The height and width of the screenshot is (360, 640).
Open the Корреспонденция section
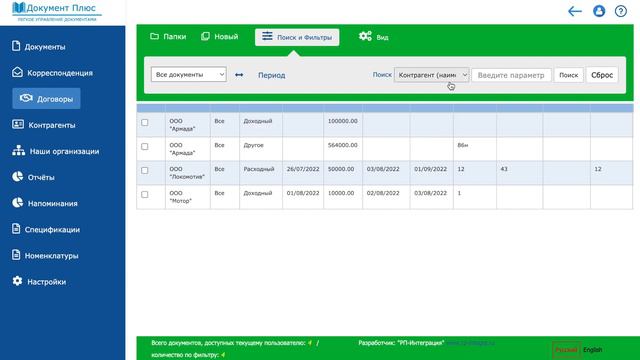(x=60, y=73)
